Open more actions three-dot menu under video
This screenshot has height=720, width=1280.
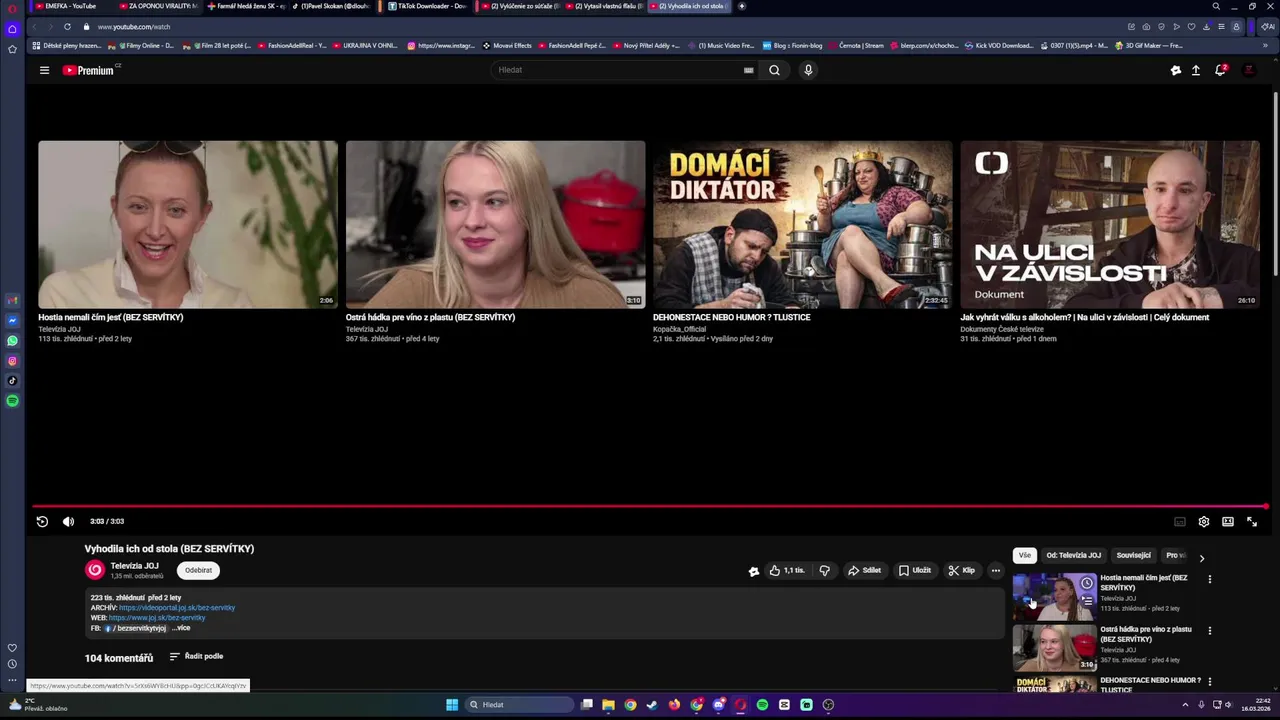(995, 570)
